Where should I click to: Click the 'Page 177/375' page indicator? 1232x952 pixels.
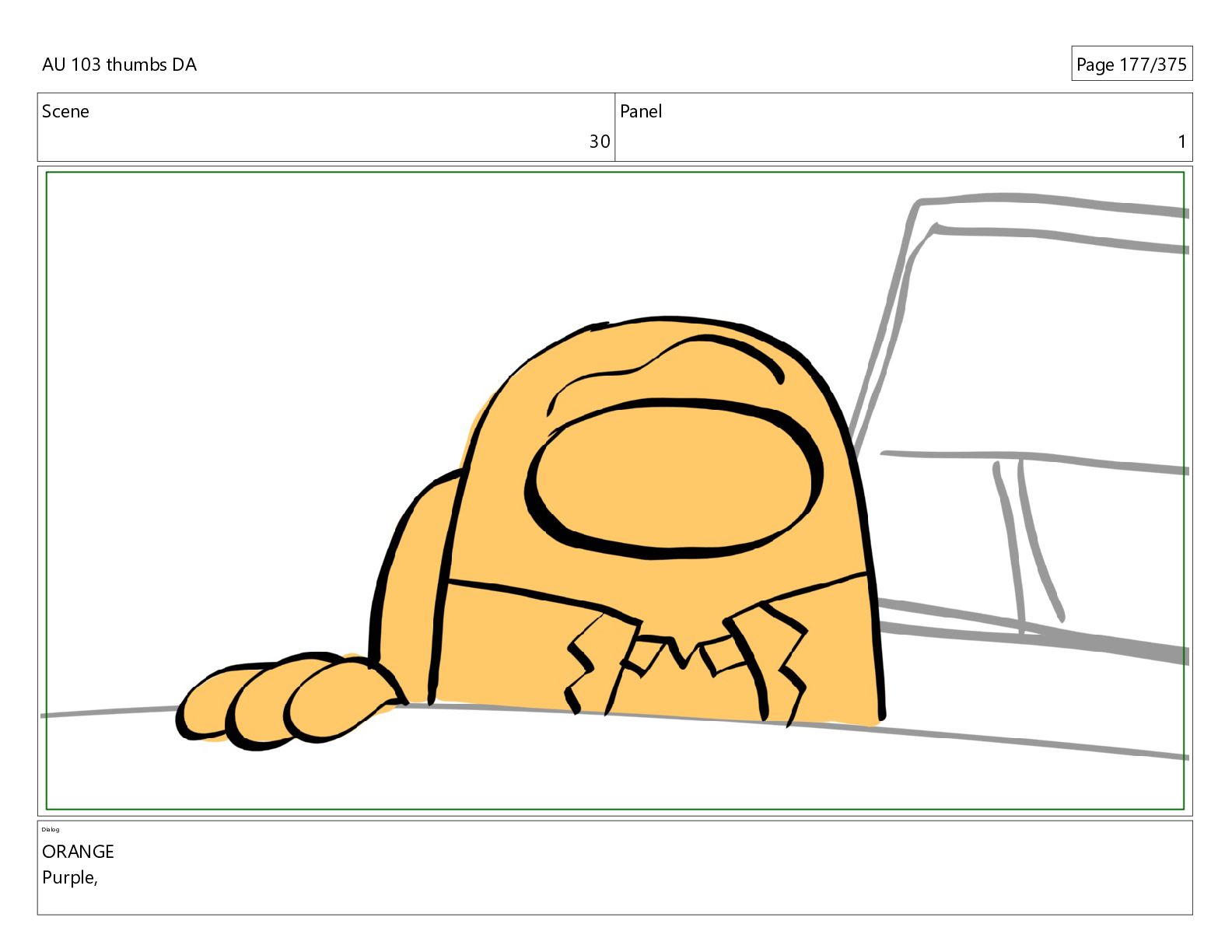tap(1132, 64)
